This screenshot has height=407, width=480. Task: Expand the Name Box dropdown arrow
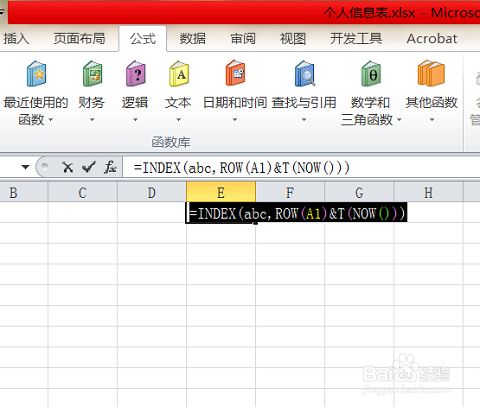tap(25, 167)
